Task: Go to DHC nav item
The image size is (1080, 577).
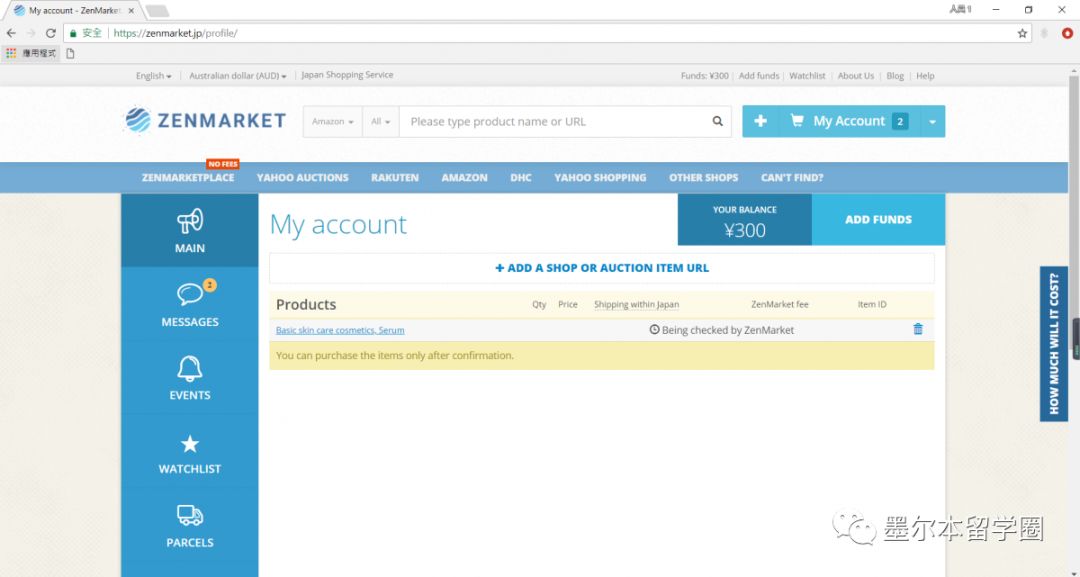Action: pos(521,178)
